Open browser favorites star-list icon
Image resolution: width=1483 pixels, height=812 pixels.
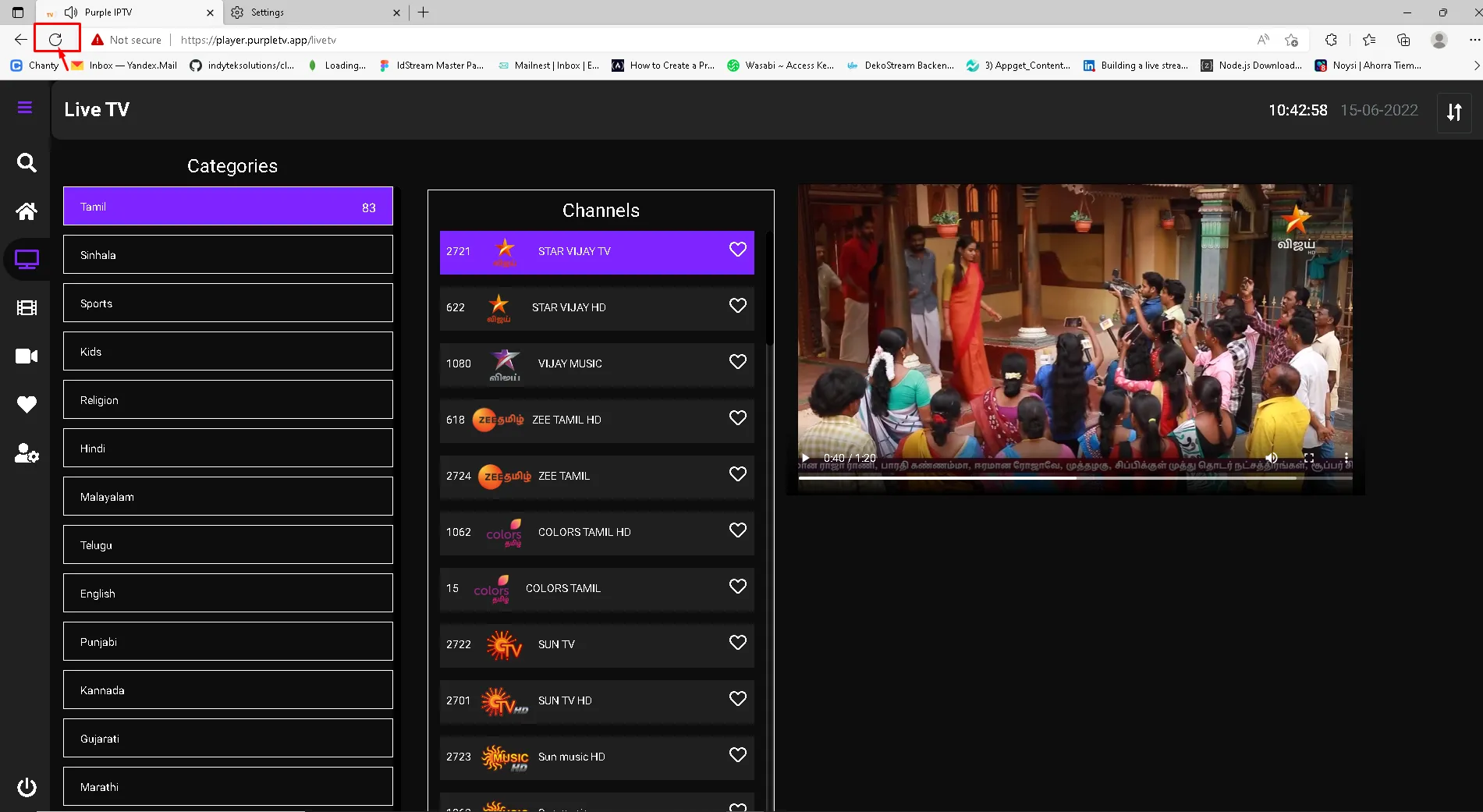coord(1369,40)
